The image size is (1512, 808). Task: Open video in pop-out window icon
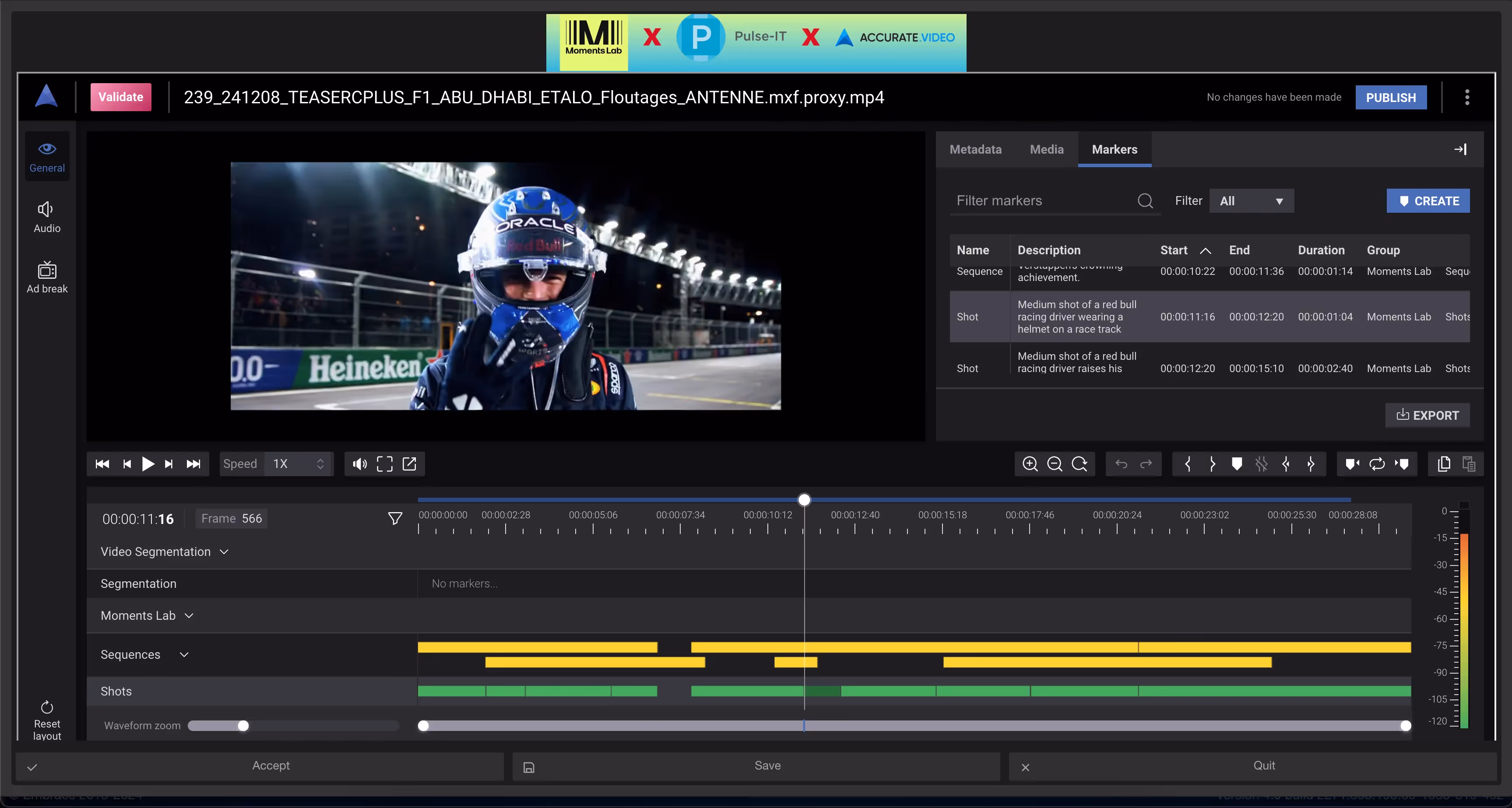click(x=409, y=464)
